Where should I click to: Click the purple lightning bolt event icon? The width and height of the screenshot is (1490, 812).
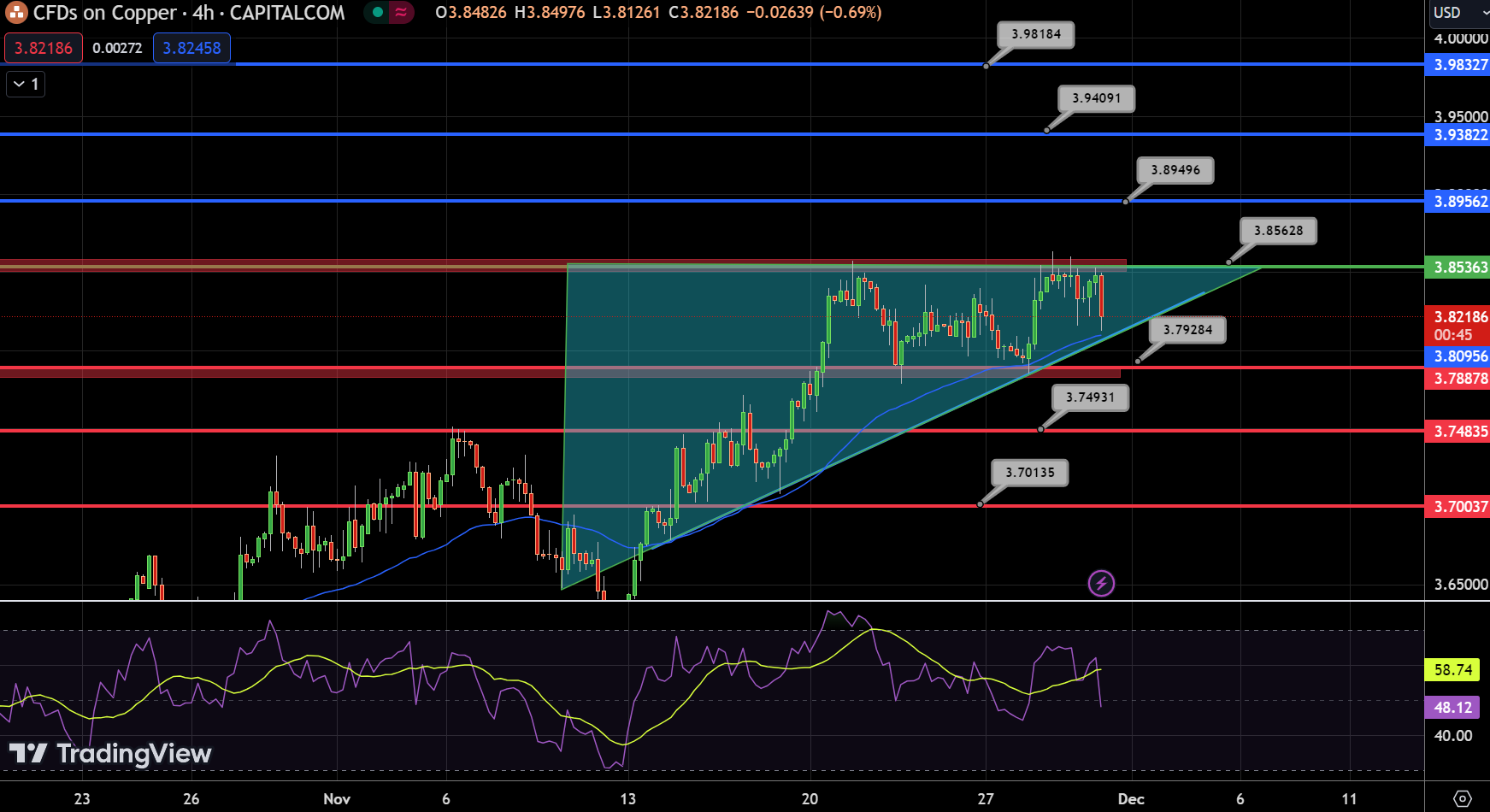(x=1101, y=584)
